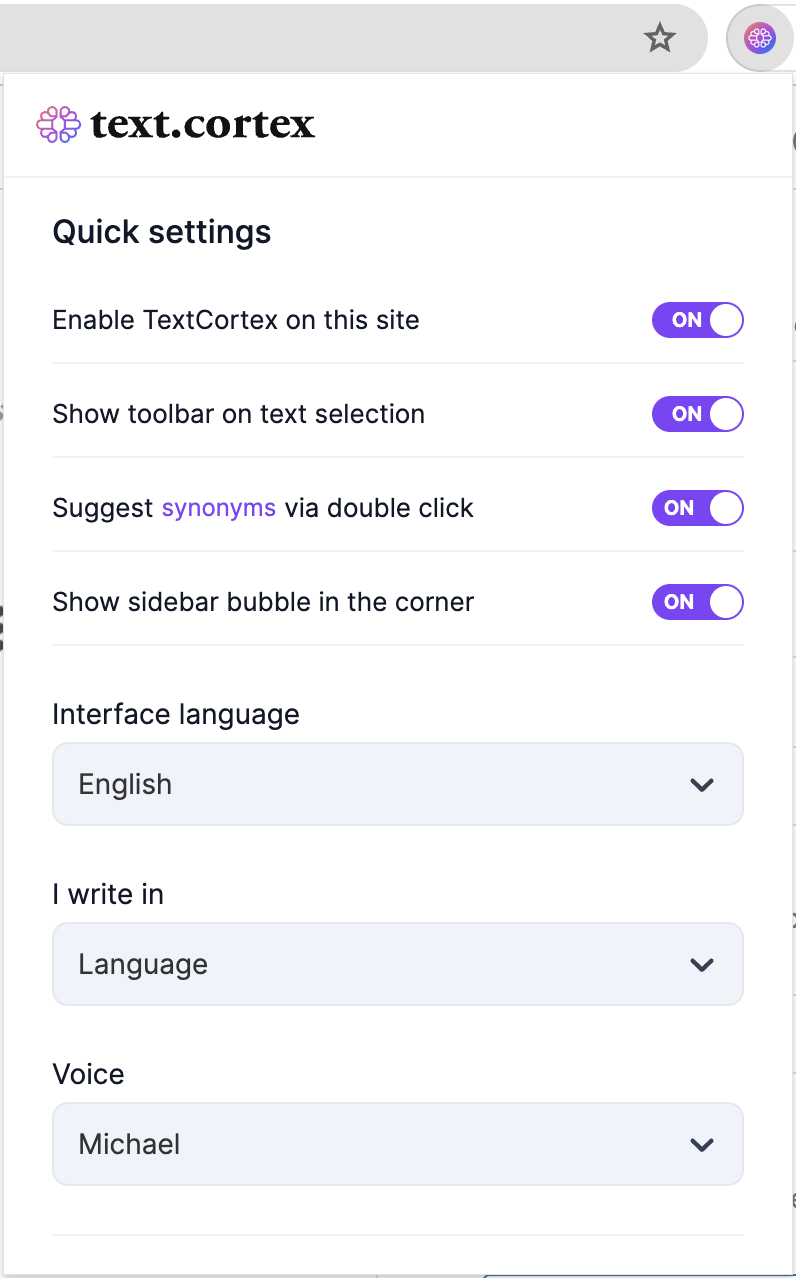Bookmark page with the star icon
This screenshot has height=1278, width=796.
click(660, 39)
